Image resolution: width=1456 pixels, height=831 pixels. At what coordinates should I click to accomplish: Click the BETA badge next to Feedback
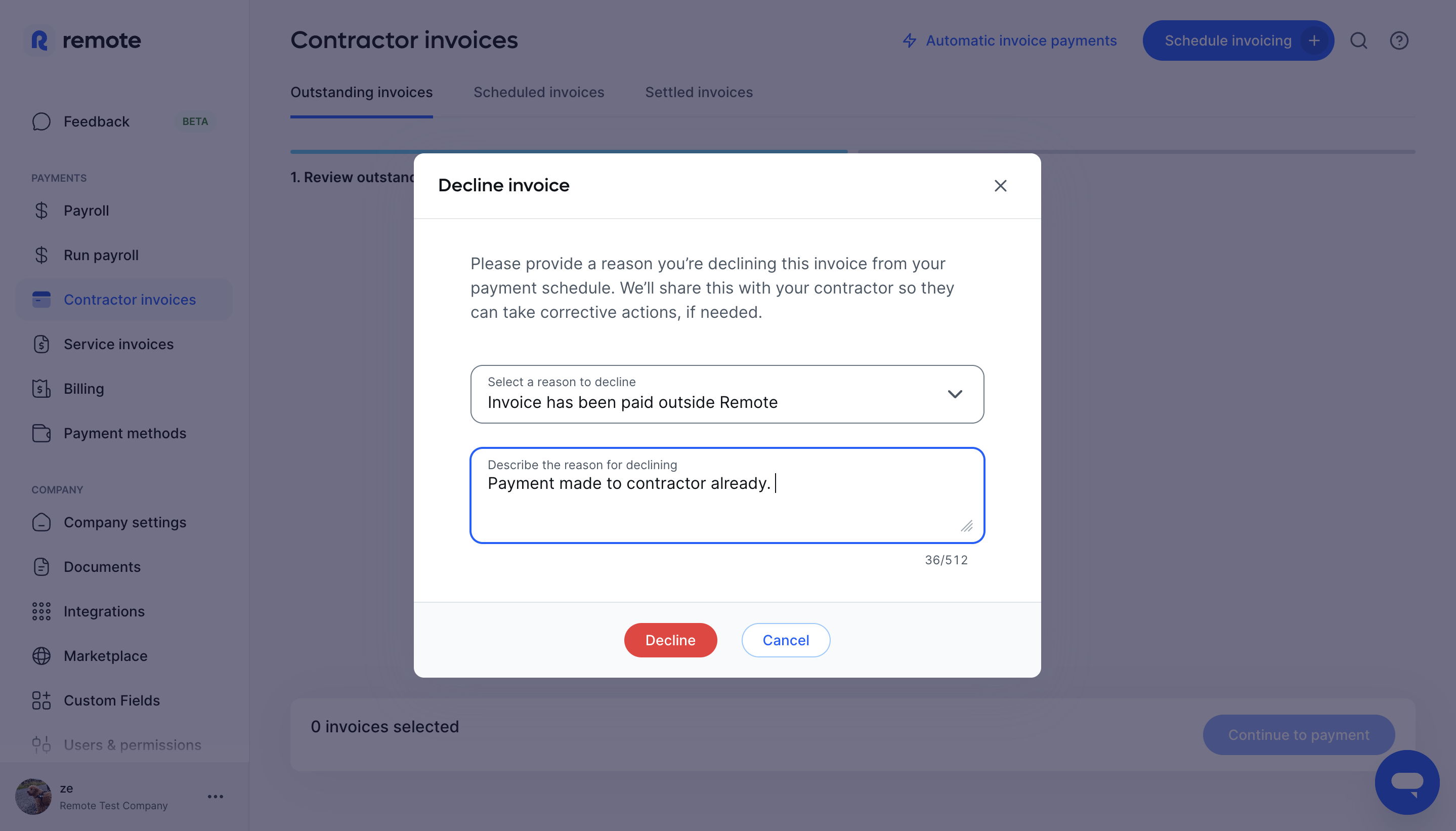tap(195, 121)
